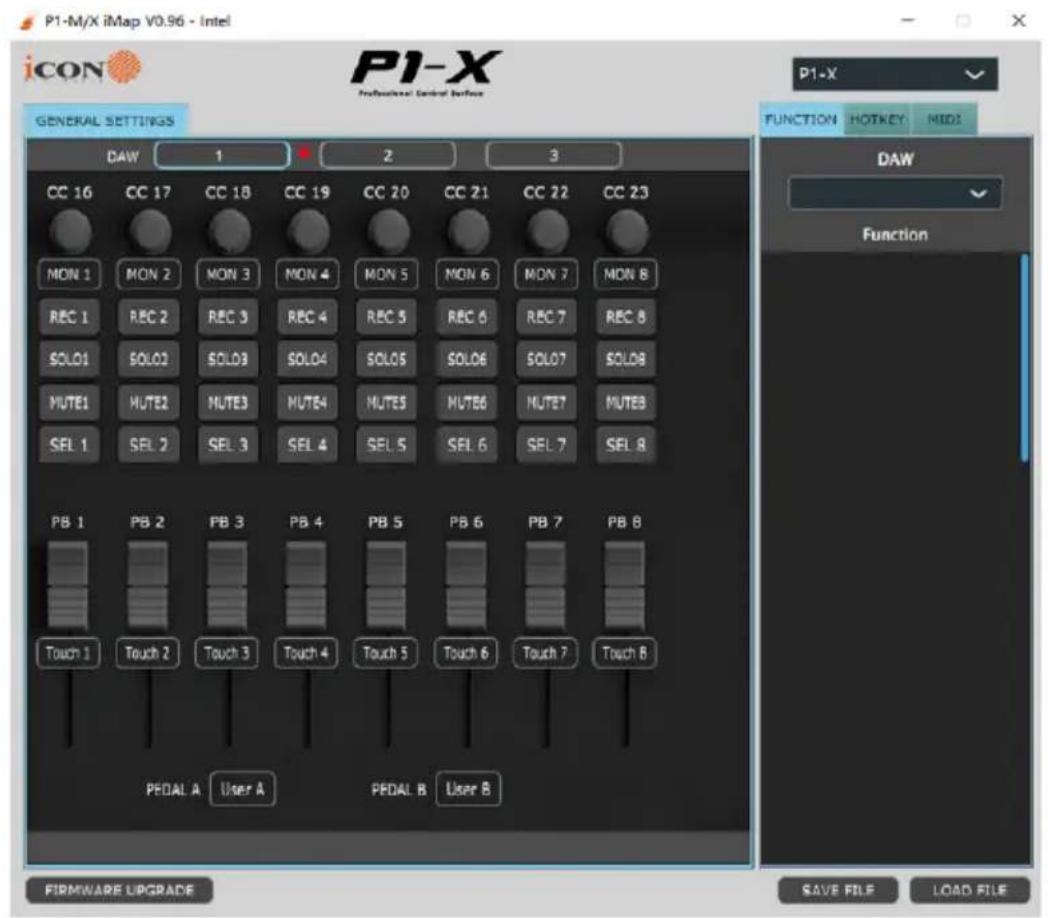Image resolution: width=1048 pixels, height=918 pixels.
Task: Pick the SOLO8 button
Action: pyautogui.click(x=626, y=359)
